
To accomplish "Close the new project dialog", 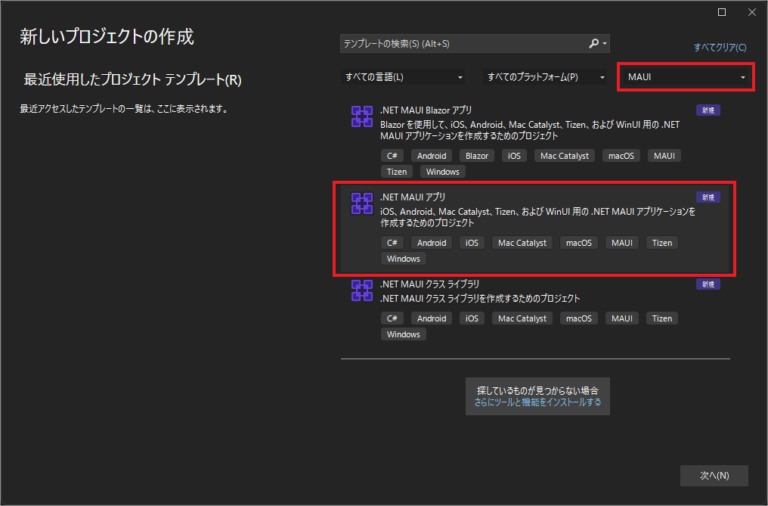I will click(x=750, y=12).
